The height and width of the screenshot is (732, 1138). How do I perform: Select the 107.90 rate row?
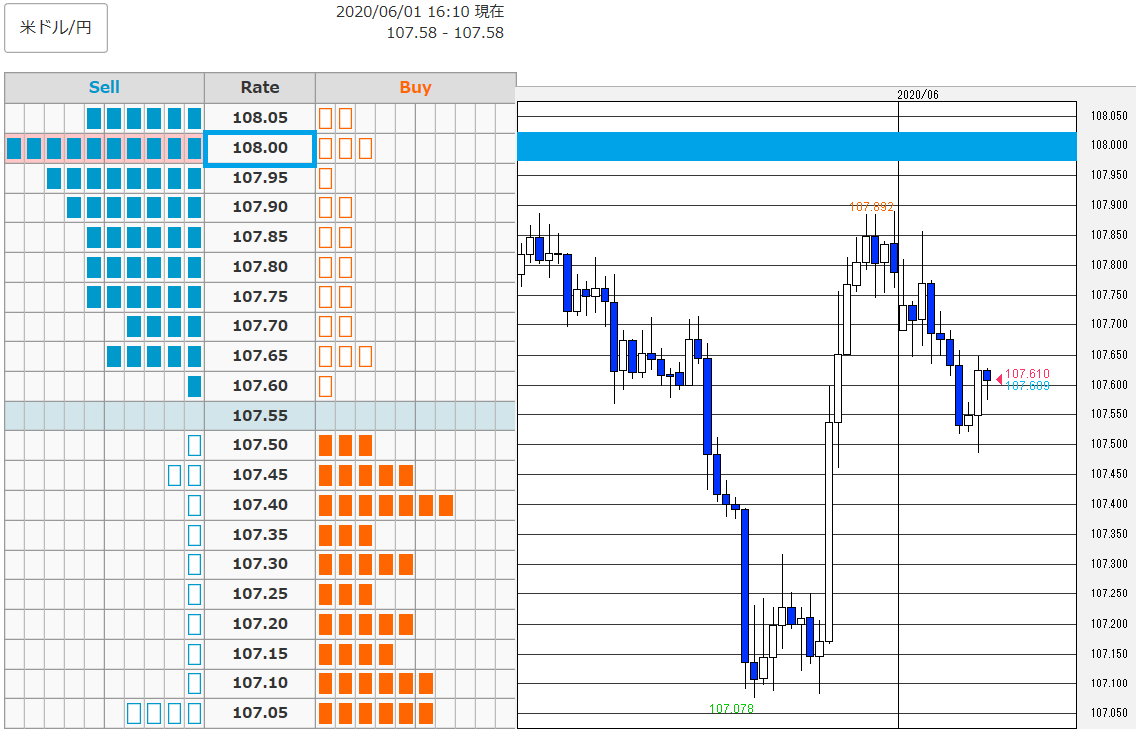[x=260, y=207]
